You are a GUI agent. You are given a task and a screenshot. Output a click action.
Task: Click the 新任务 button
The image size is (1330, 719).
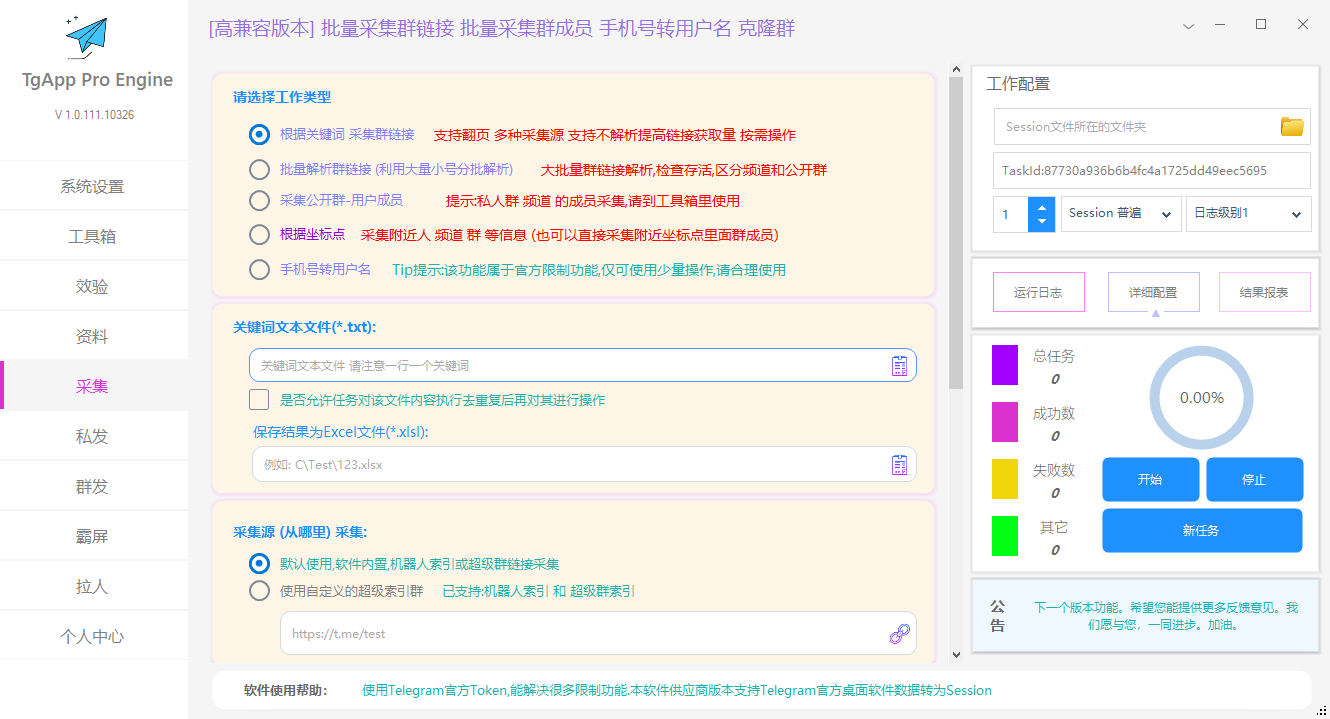point(1201,531)
